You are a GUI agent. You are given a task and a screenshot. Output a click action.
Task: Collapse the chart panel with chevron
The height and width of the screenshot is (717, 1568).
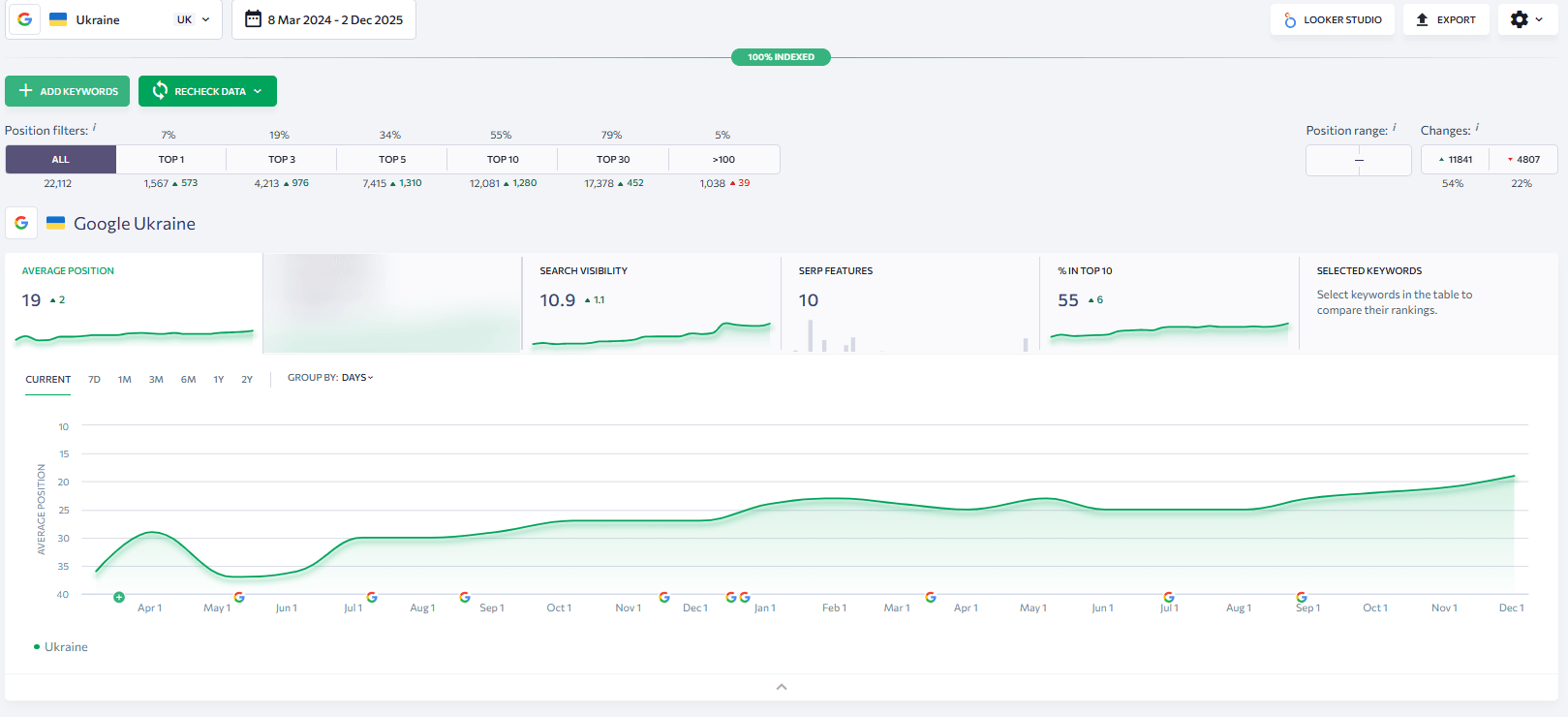tap(782, 687)
